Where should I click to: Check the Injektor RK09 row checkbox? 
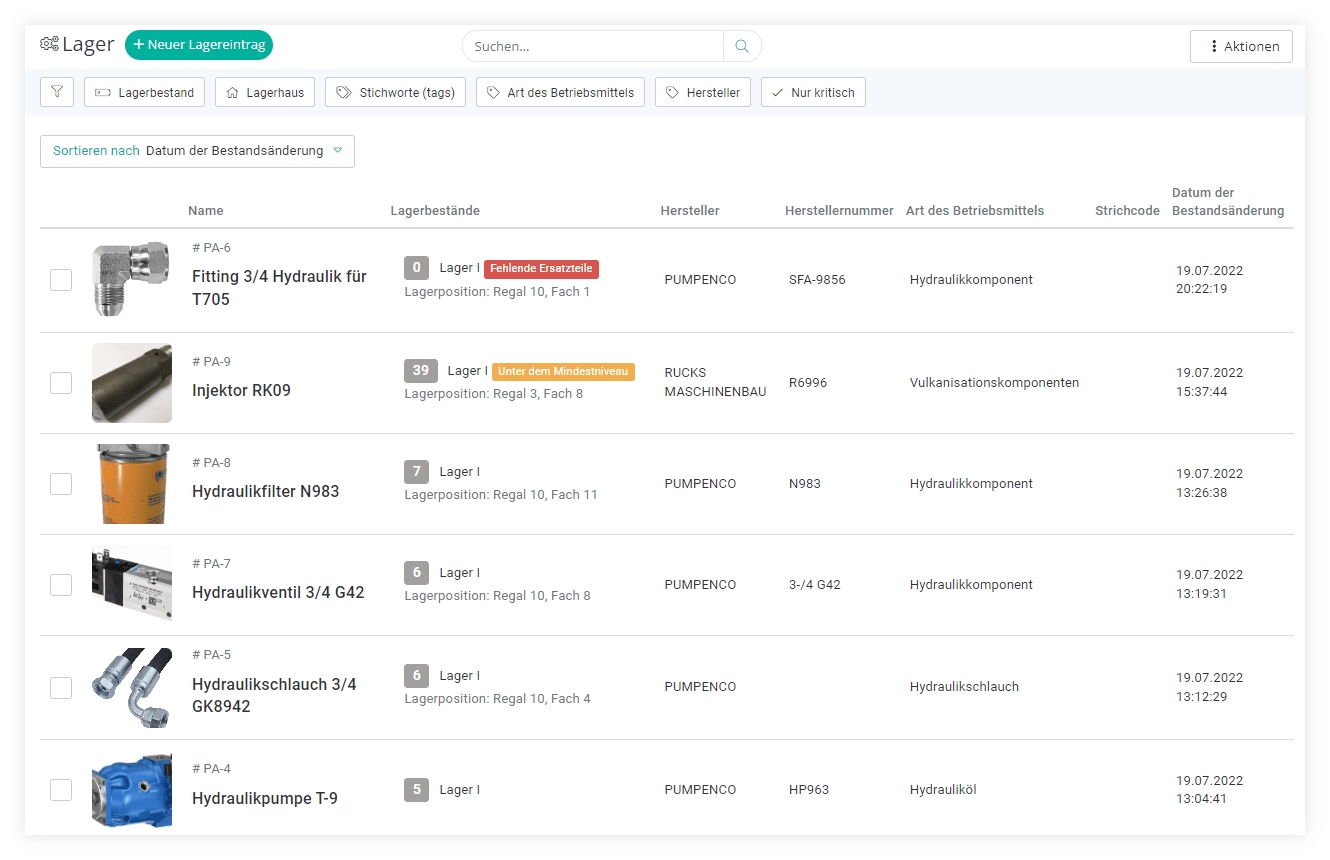pos(61,383)
